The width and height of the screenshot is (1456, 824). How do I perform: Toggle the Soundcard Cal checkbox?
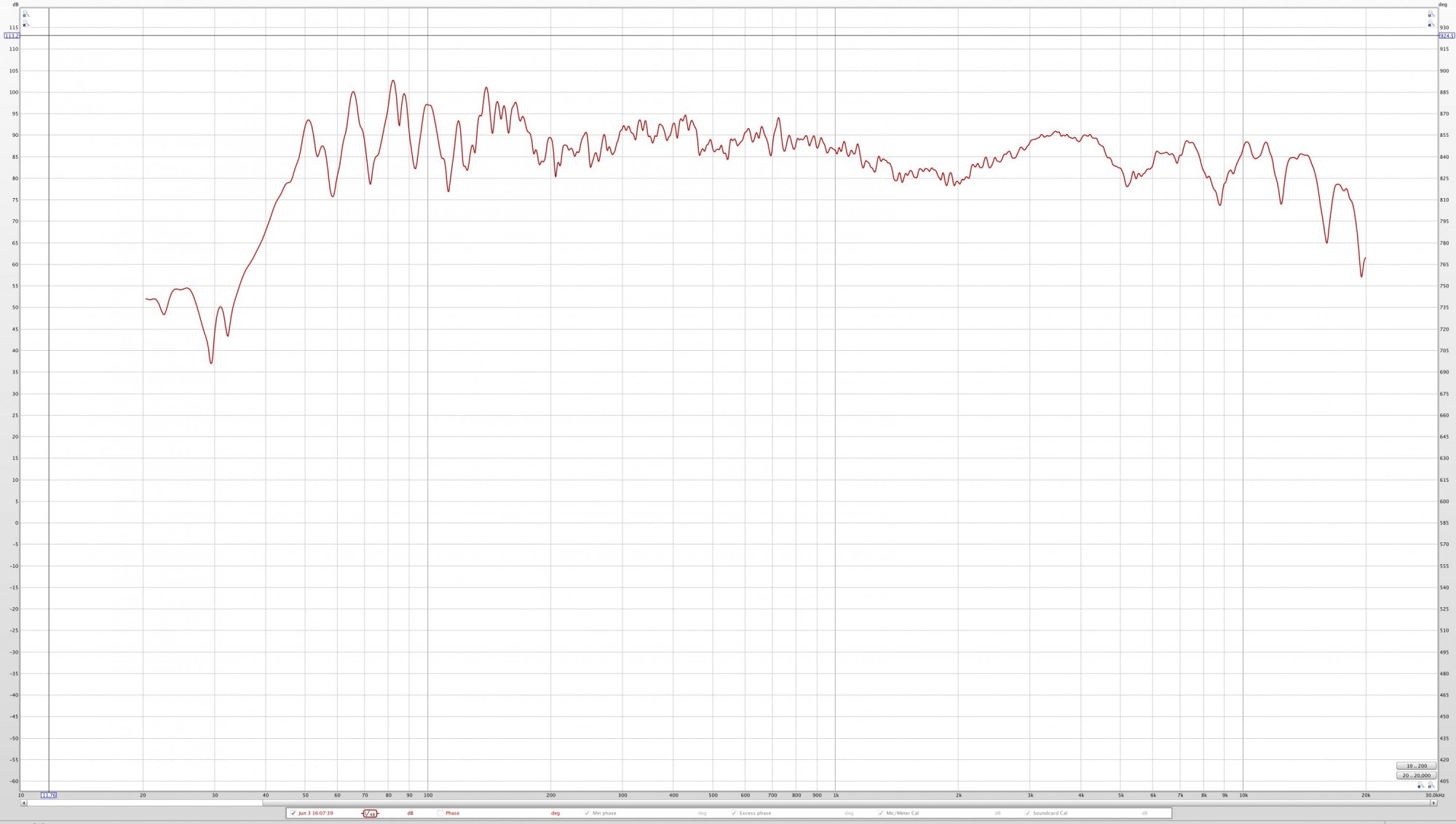(1027, 813)
